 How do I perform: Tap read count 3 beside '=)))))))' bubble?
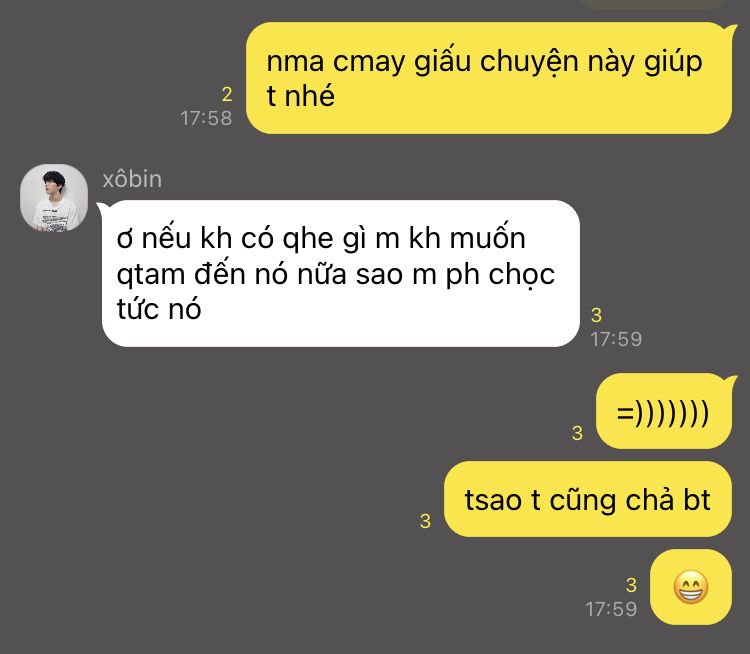click(577, 433)
